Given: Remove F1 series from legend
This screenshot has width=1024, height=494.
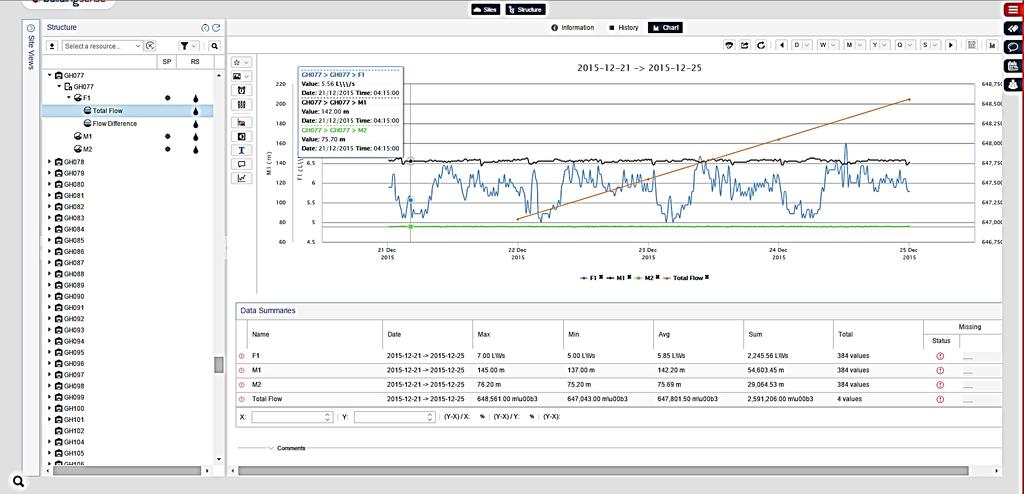Looking at the screenshot, I should click(601, 277).
